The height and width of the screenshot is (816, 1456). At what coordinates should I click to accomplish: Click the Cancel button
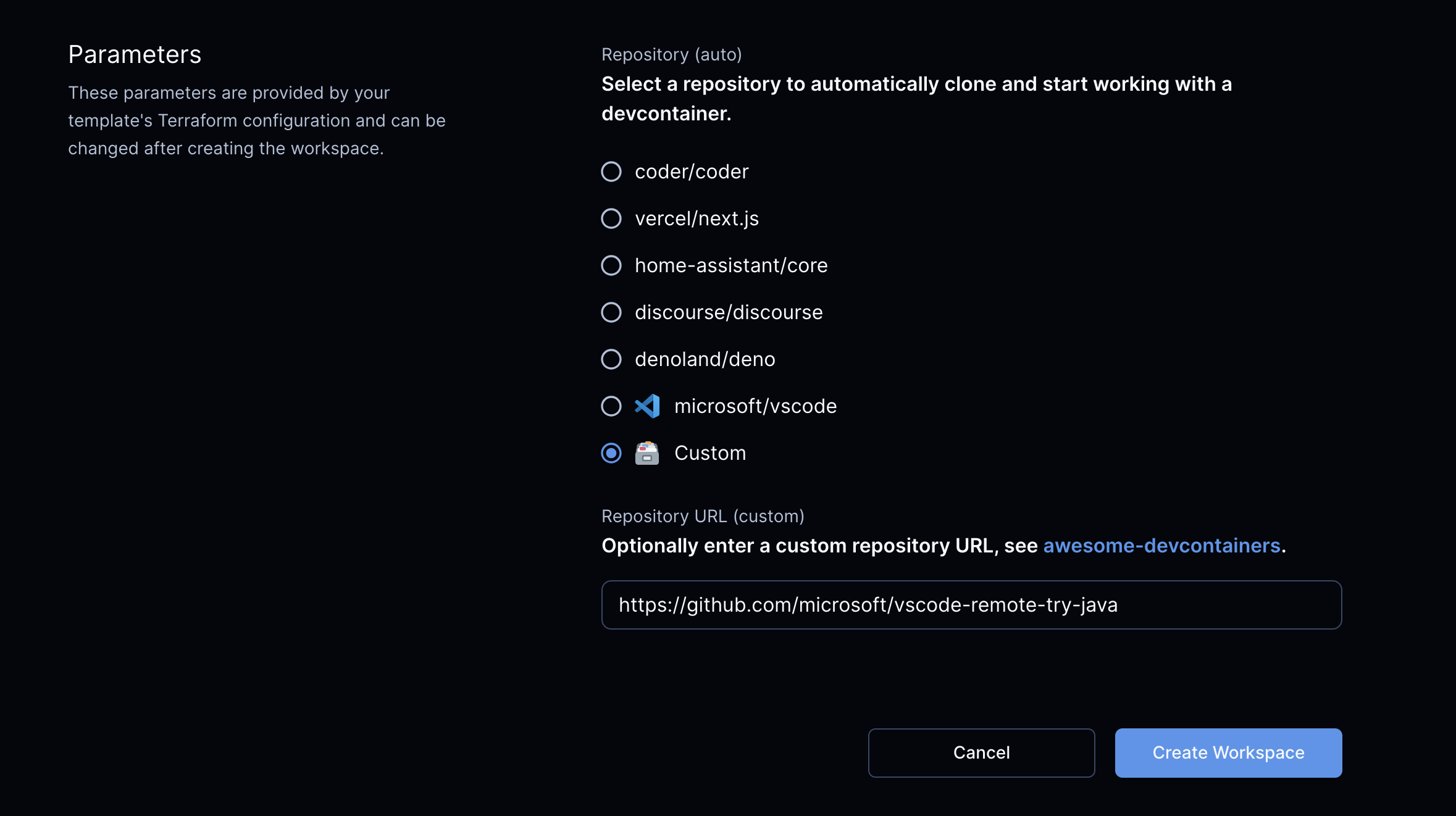point(981,752)
